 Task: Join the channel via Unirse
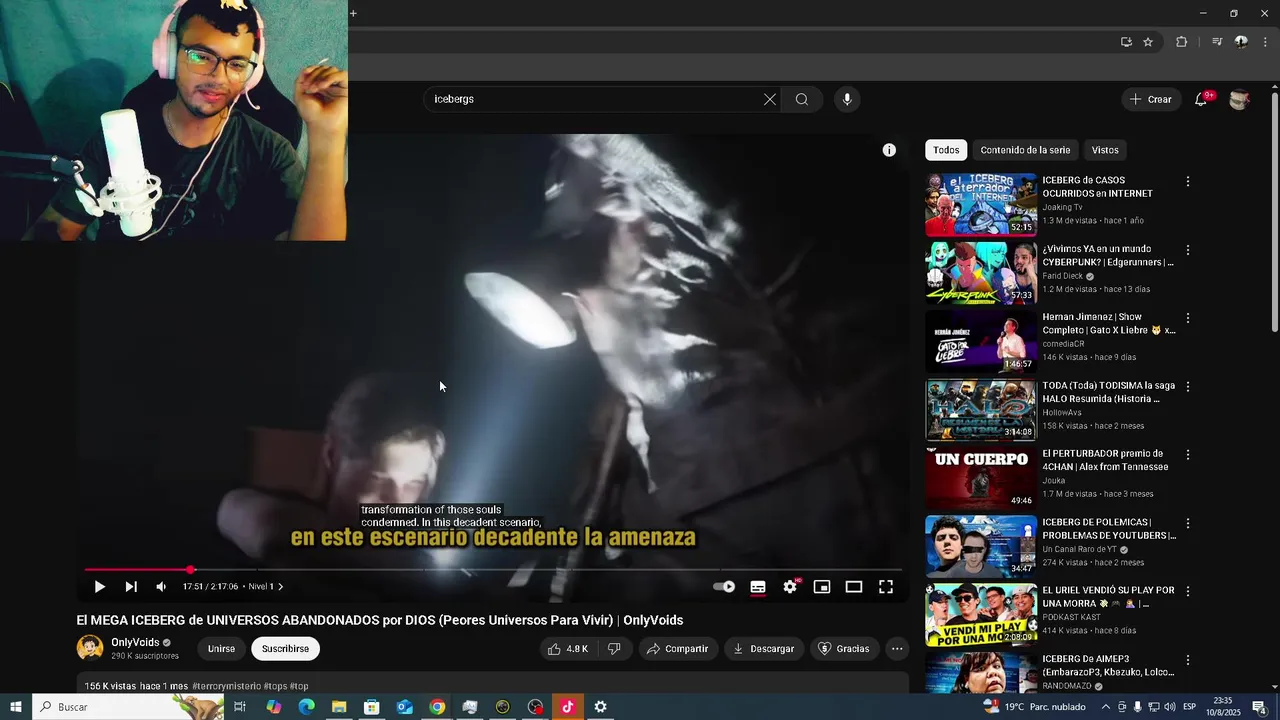[x=221, y=649]
